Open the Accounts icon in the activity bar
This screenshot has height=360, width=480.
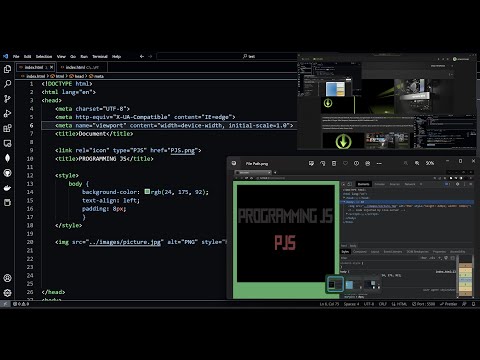point(7,278)
